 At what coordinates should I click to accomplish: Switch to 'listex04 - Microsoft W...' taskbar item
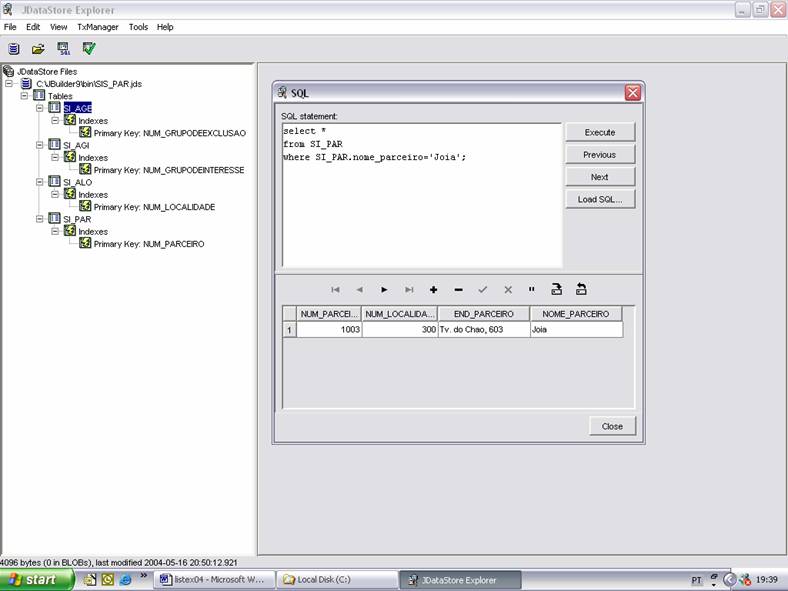(215, 579)
